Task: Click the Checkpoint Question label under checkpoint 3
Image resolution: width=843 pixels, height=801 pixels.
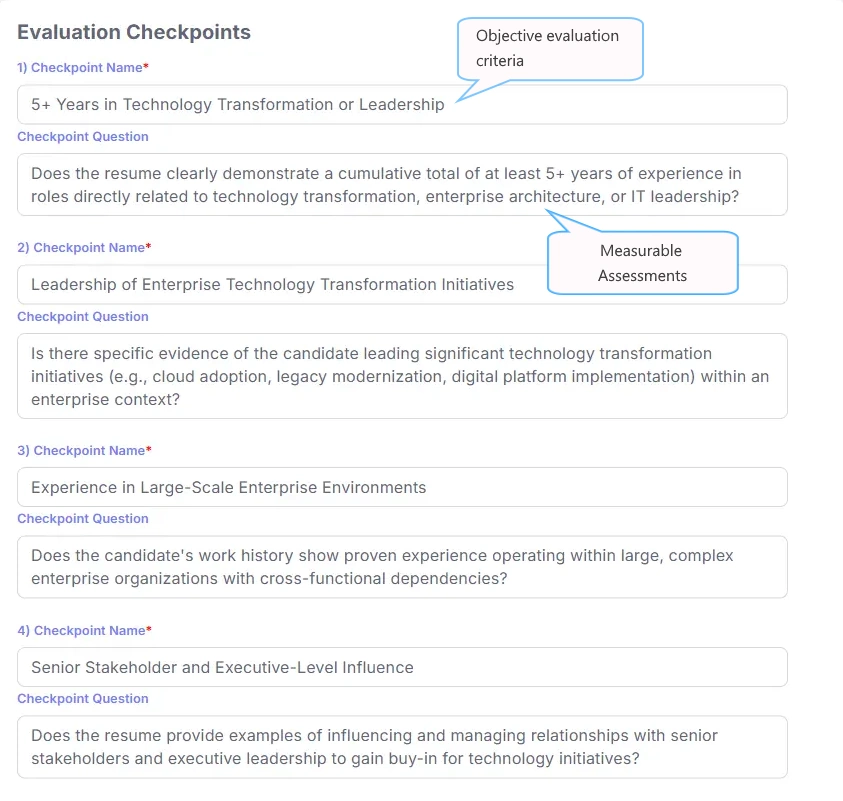Action: [x=82, y=518]
